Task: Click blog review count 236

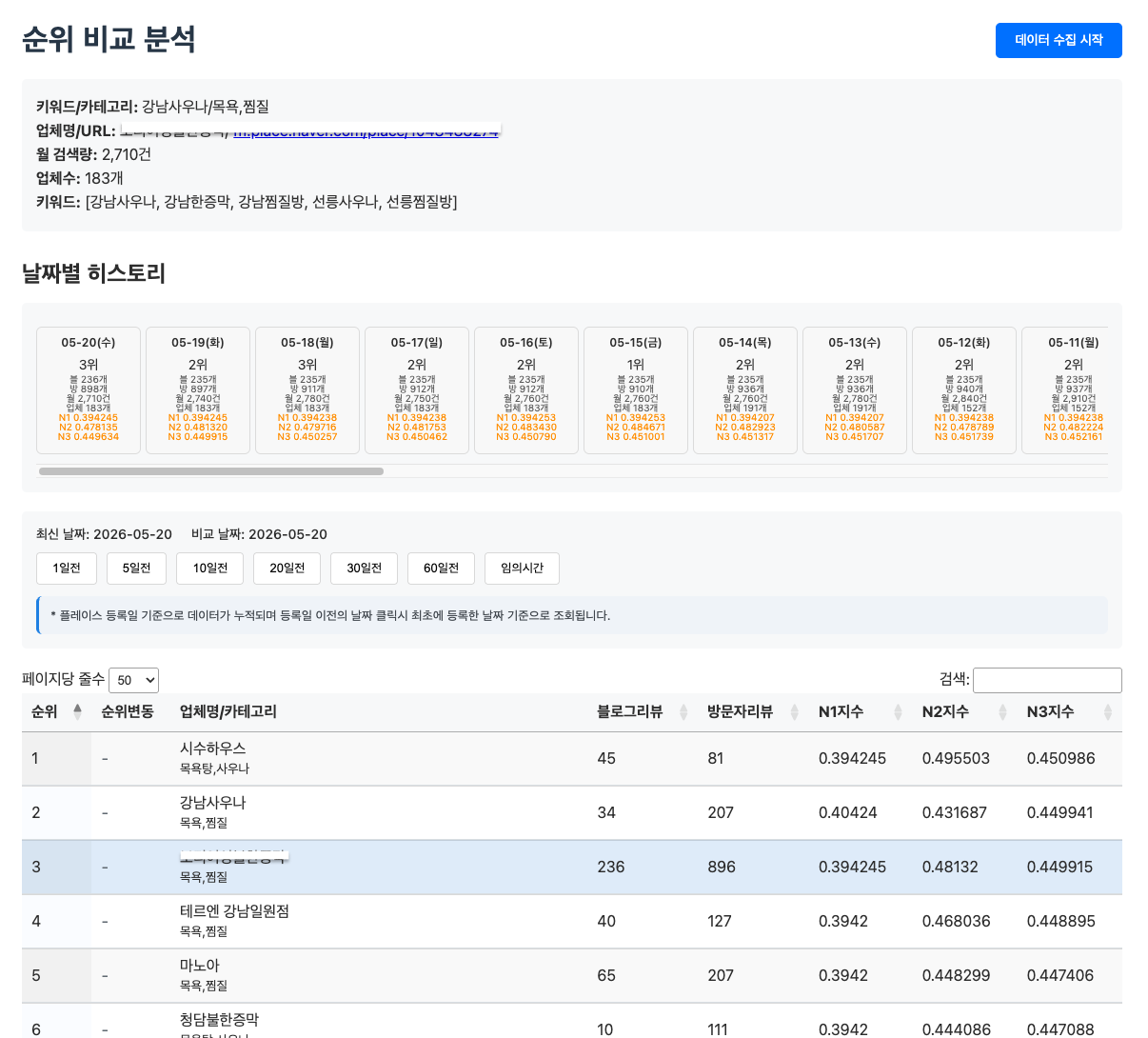Action: [611, 868]
